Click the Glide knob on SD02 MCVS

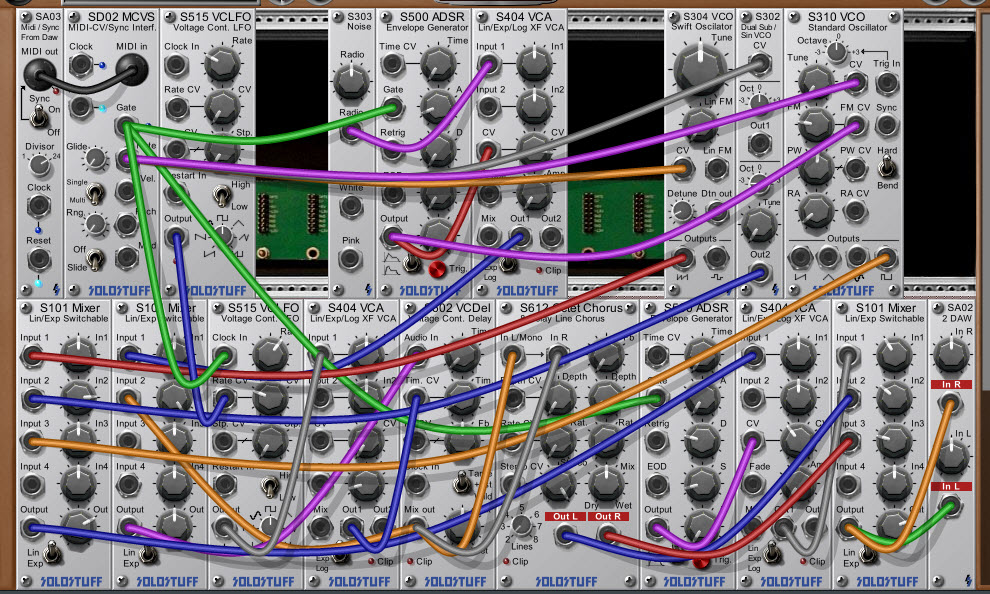pos(96,158)
